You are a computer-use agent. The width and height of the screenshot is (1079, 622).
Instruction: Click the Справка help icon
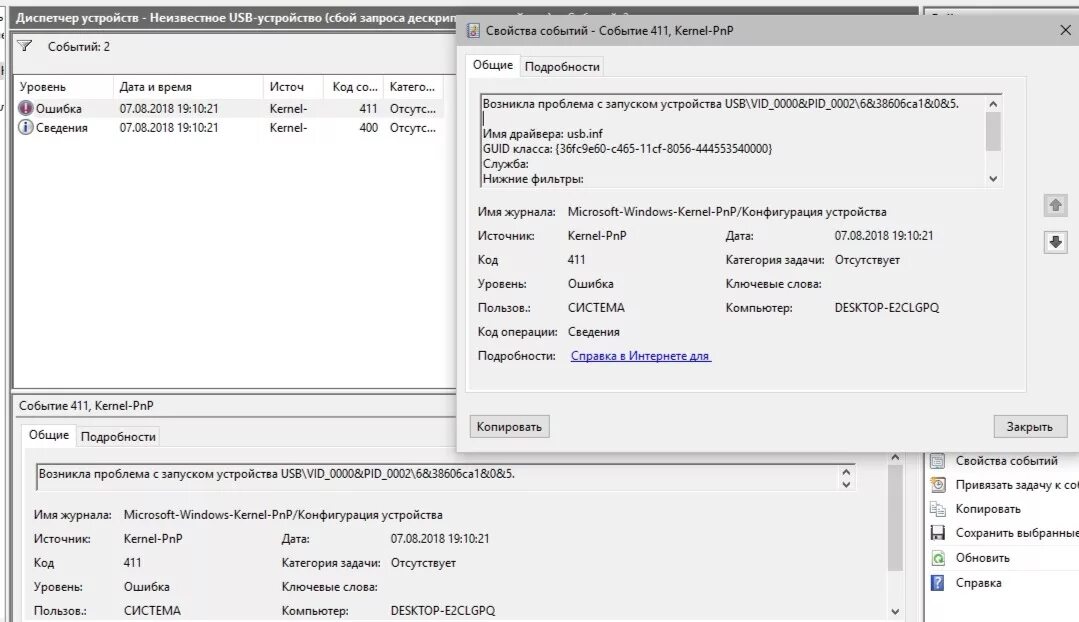pos(937,583)
